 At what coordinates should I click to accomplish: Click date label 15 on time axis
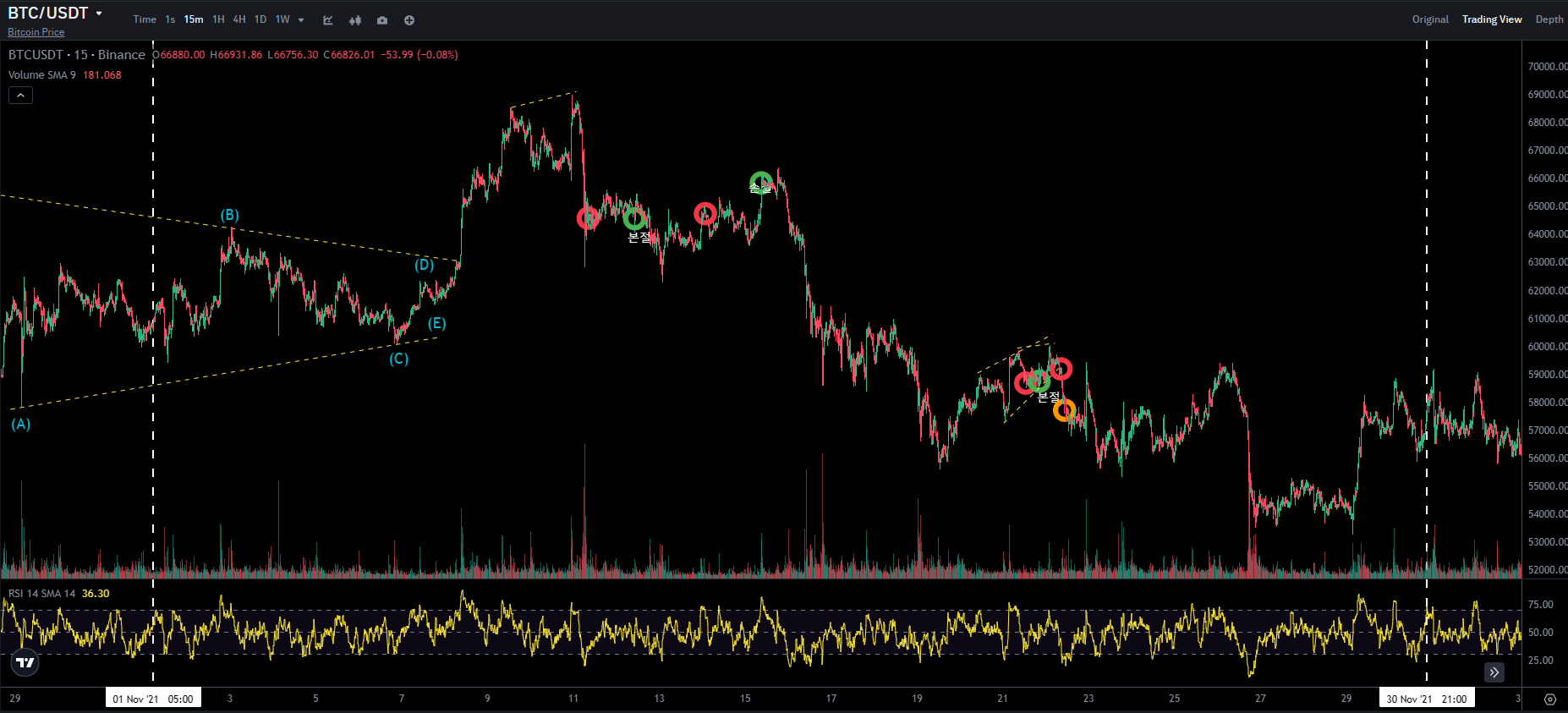[745, 699]
